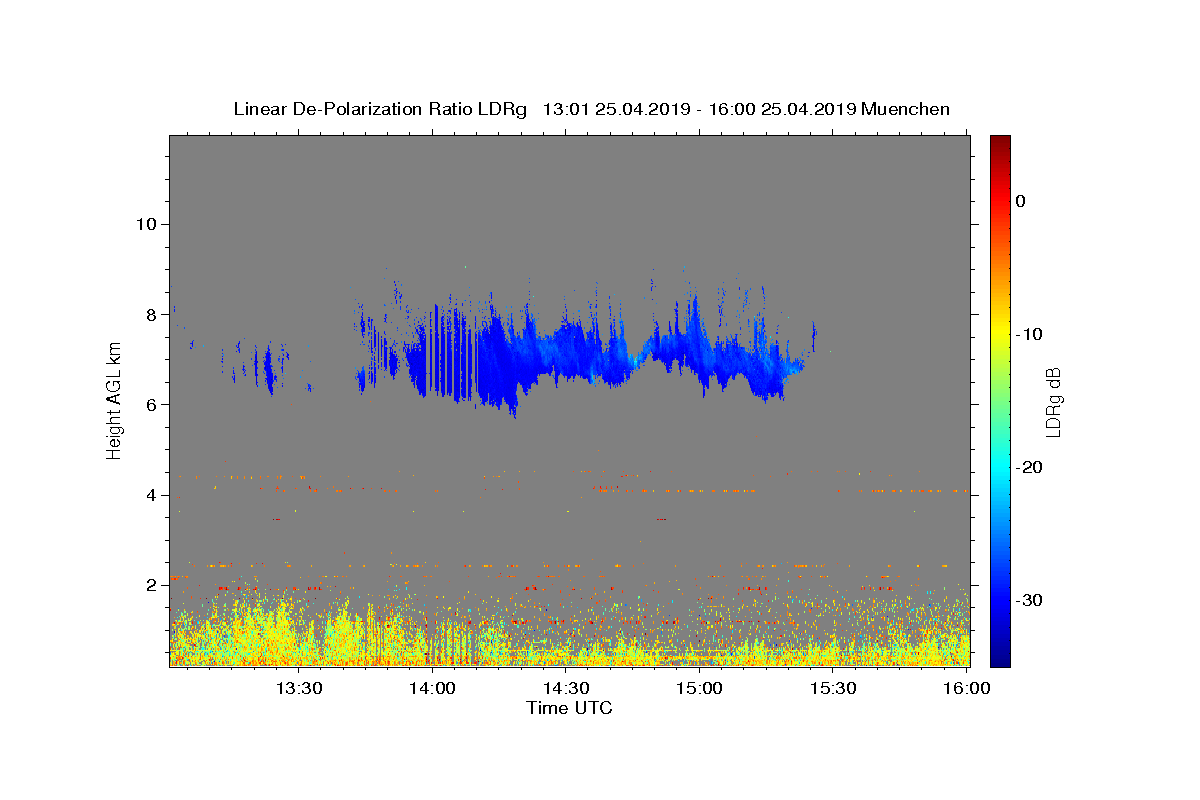This screenshot has width=1200, height=800.
Task: Click the 14:00 time tick label
Action: [x=433, y=689]
